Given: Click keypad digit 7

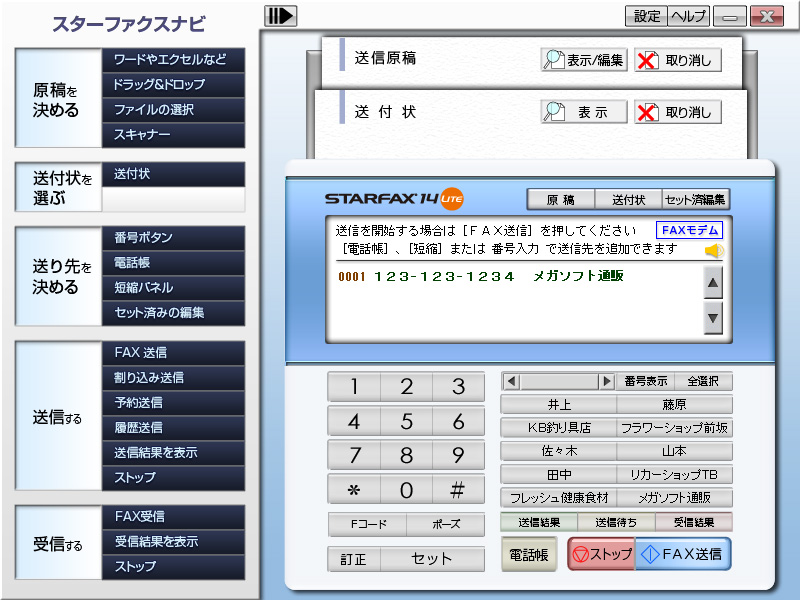Looking at the screenshot, I should [354, 456].
